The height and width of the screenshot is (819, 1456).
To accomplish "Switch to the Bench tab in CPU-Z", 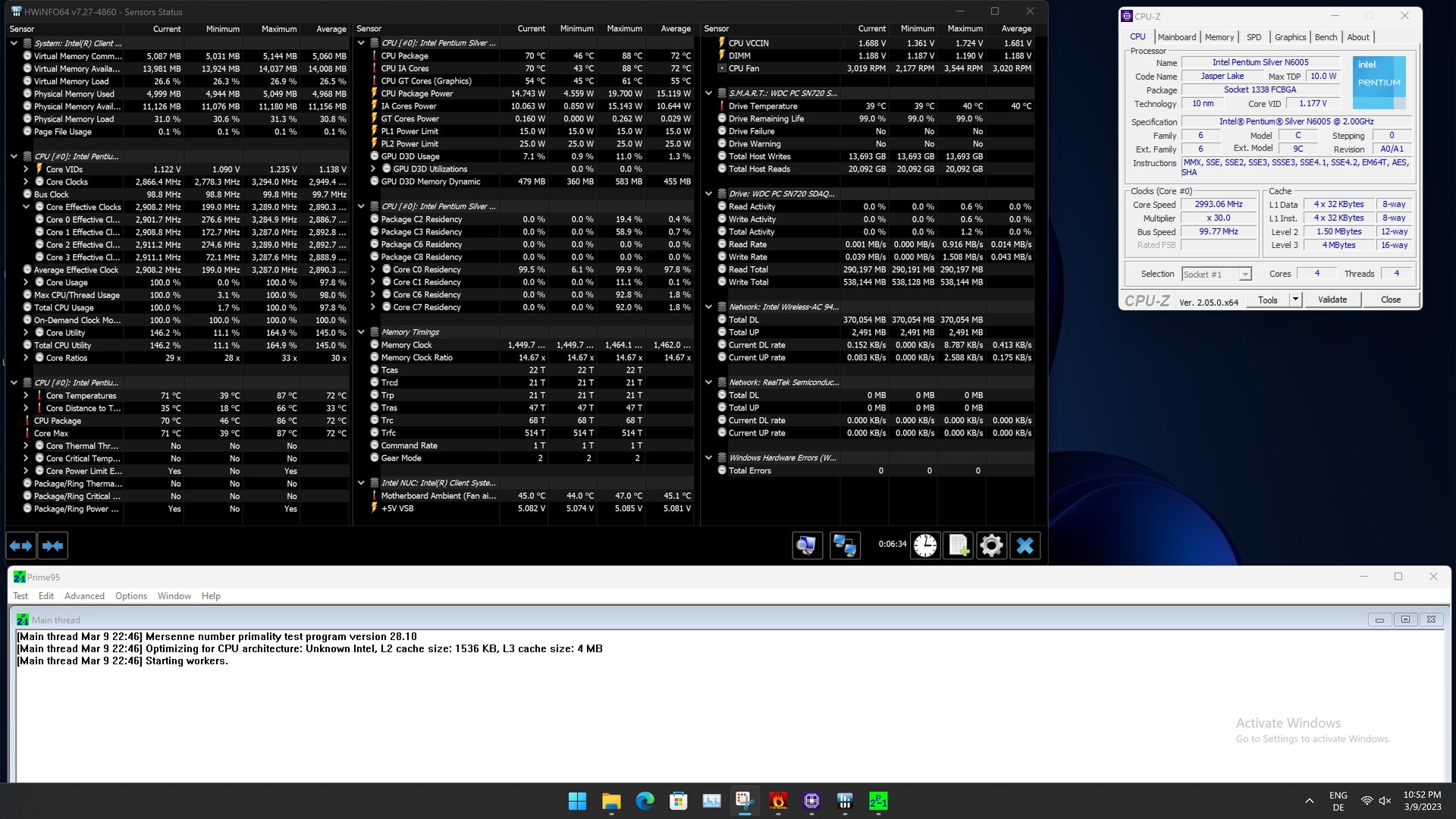I will [1326, 37].
